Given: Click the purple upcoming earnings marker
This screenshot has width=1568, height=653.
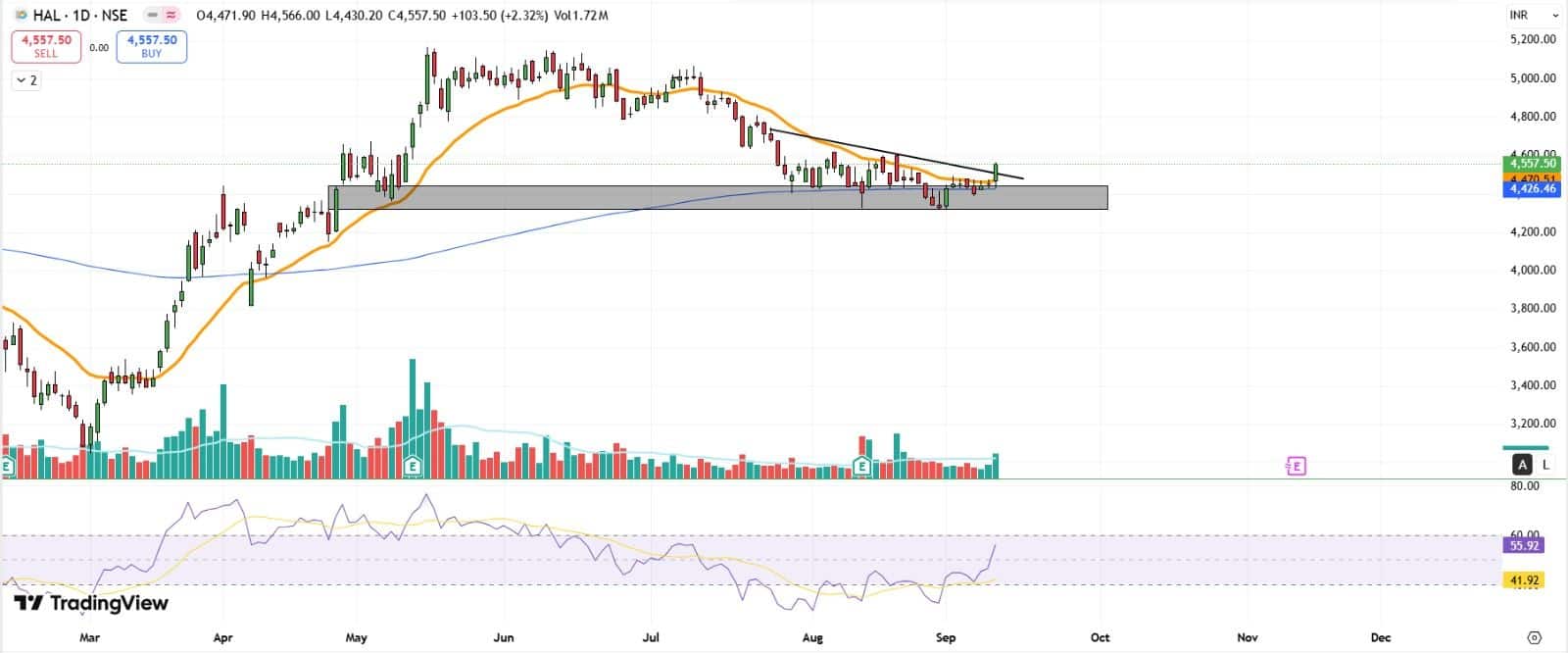Looking at the screenshot, I should tap(1296, 466).
